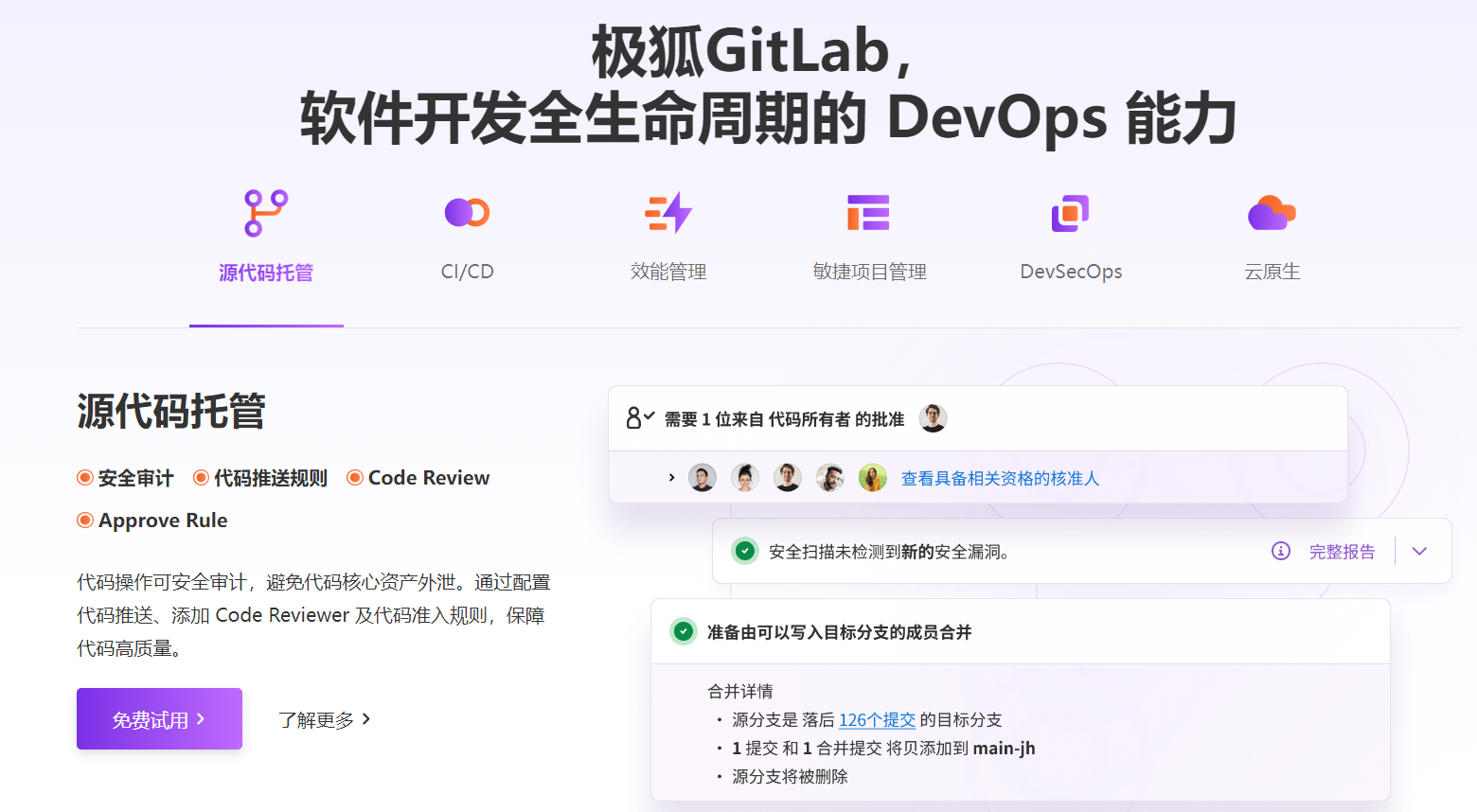Switch to the 云原生 tab
The image size is (1477, 812).
pyautogui.click(x=1272, y=272)
